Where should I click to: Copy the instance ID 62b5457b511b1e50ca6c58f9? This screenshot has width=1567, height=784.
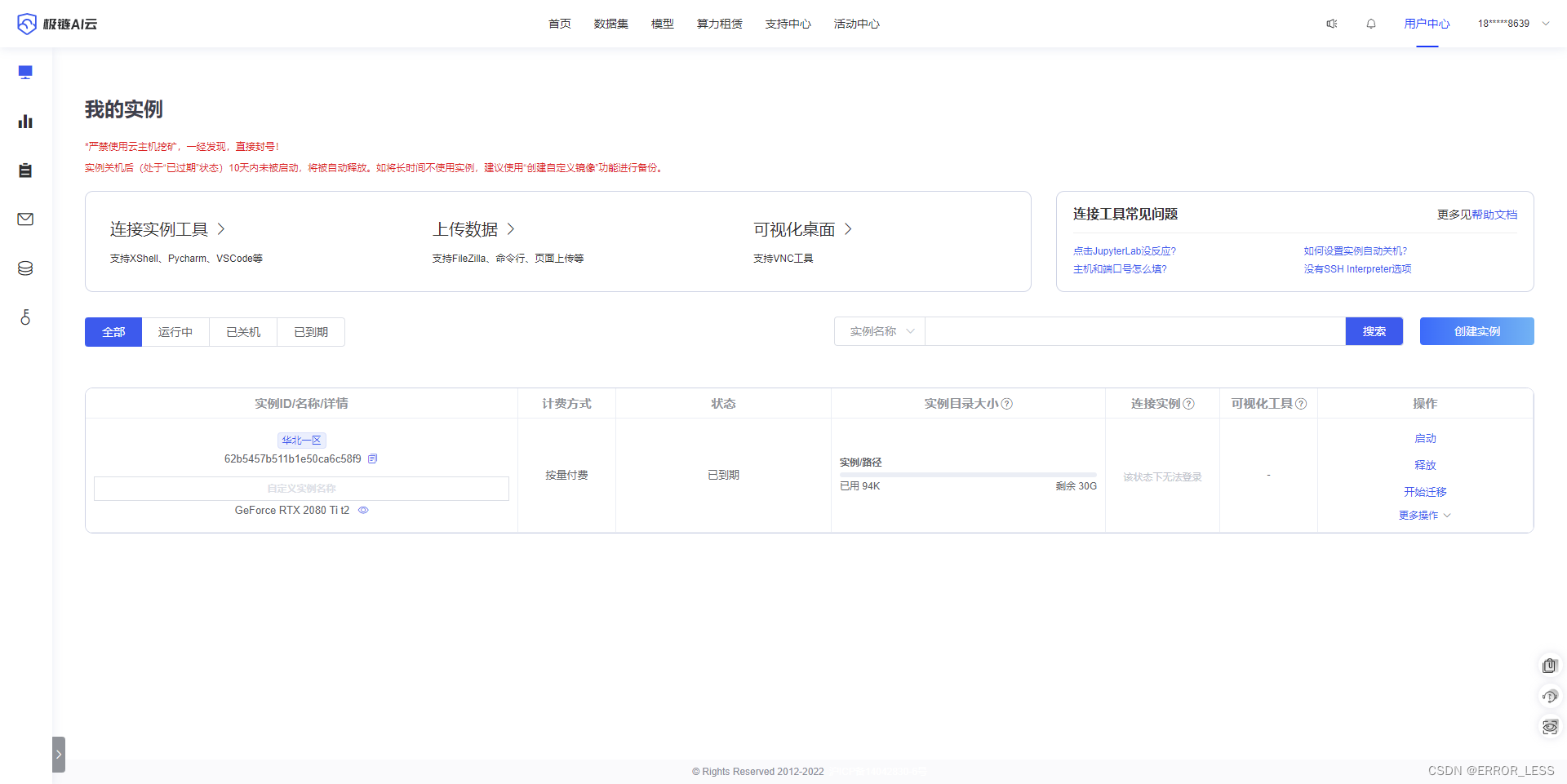pos(373,458)
